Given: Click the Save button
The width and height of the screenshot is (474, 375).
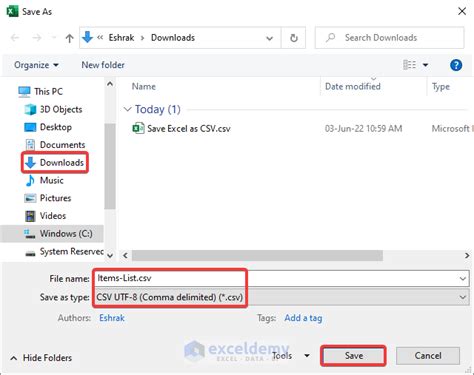Looking at the screenshot, I should tap(354, 356).
